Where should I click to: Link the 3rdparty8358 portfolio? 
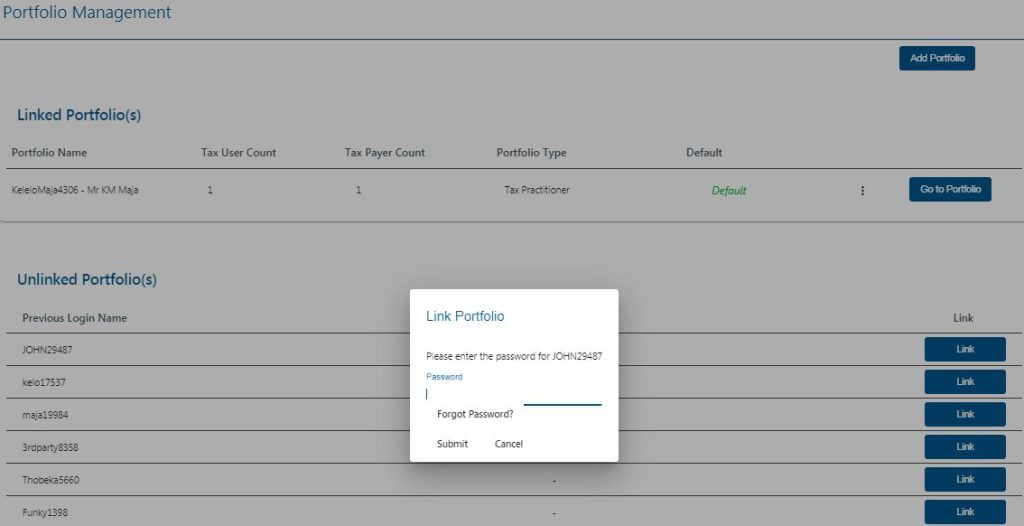[x=965, y=447]
